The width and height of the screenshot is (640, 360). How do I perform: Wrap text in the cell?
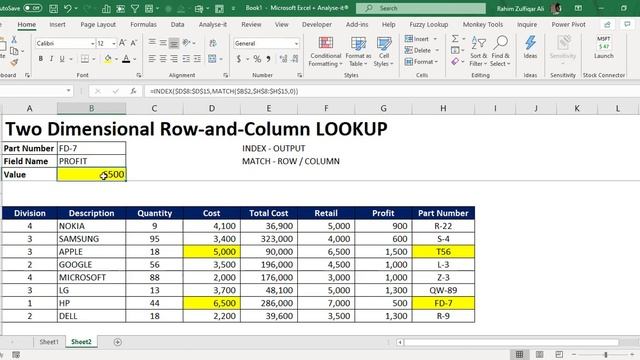tap(213, 43)
